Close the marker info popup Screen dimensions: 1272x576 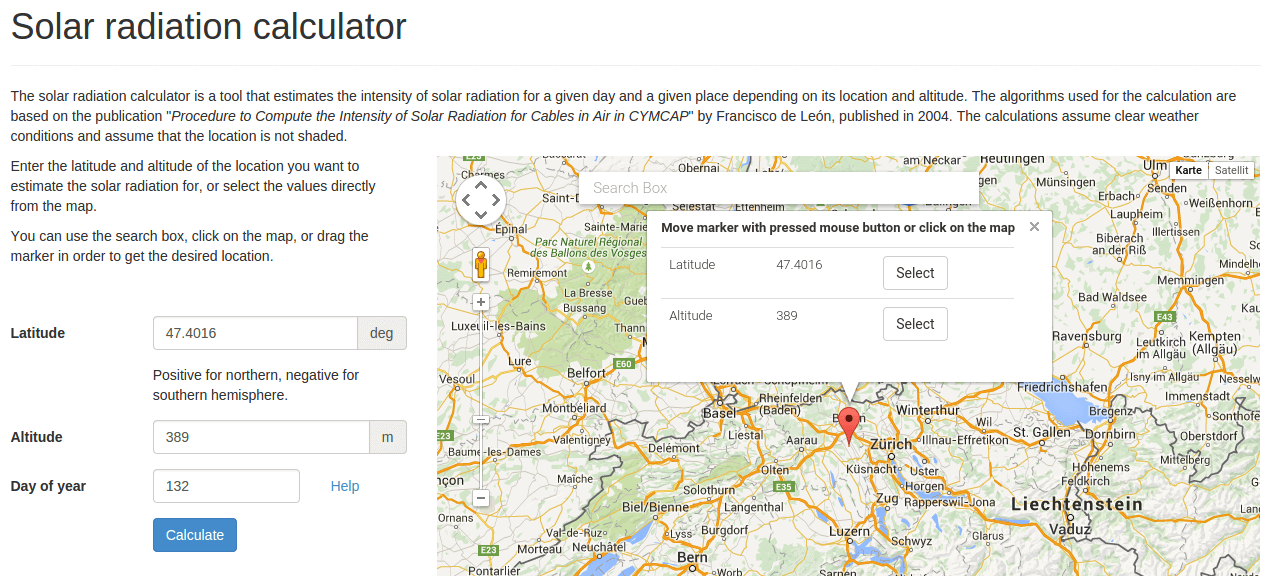1034,227
